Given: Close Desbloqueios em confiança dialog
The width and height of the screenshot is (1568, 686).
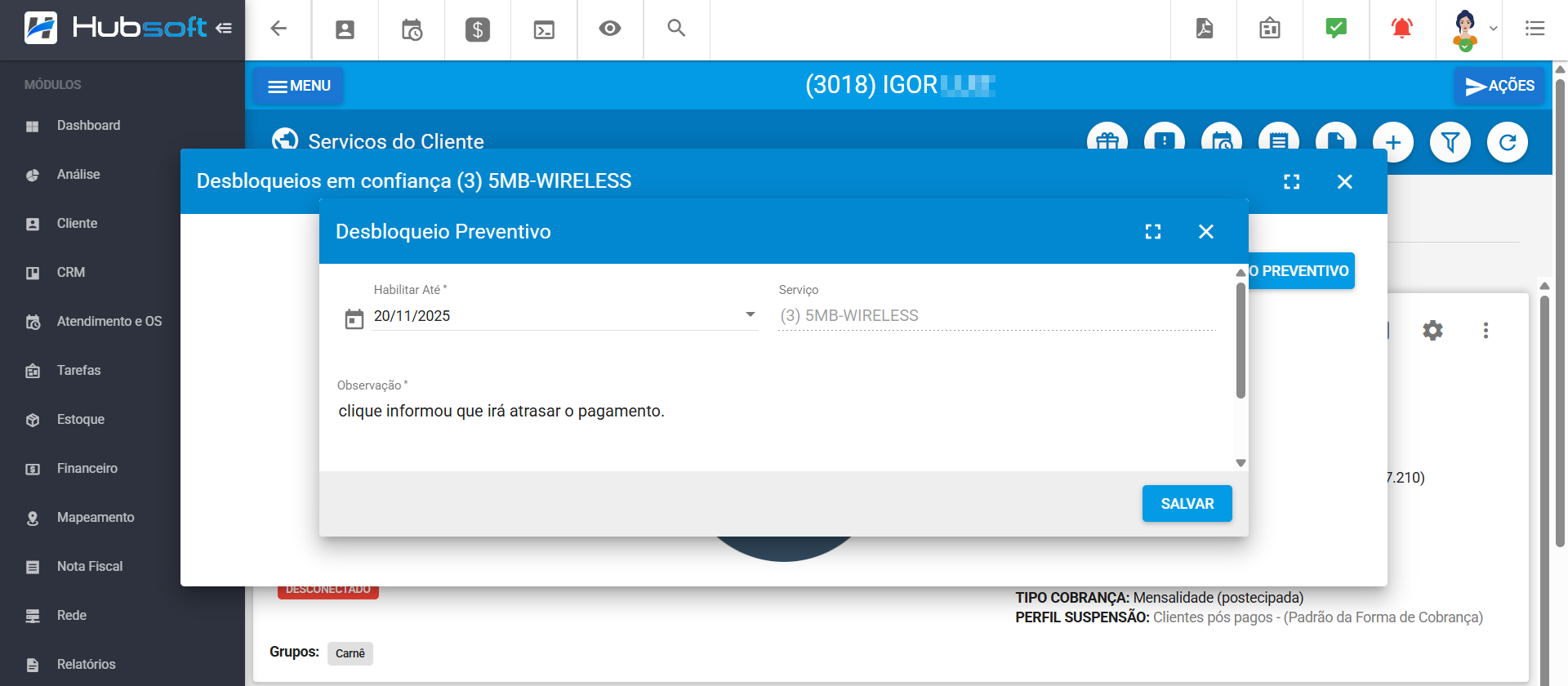Looking at the screenshot, I should pyautogui.click(x=1345, y=181).
